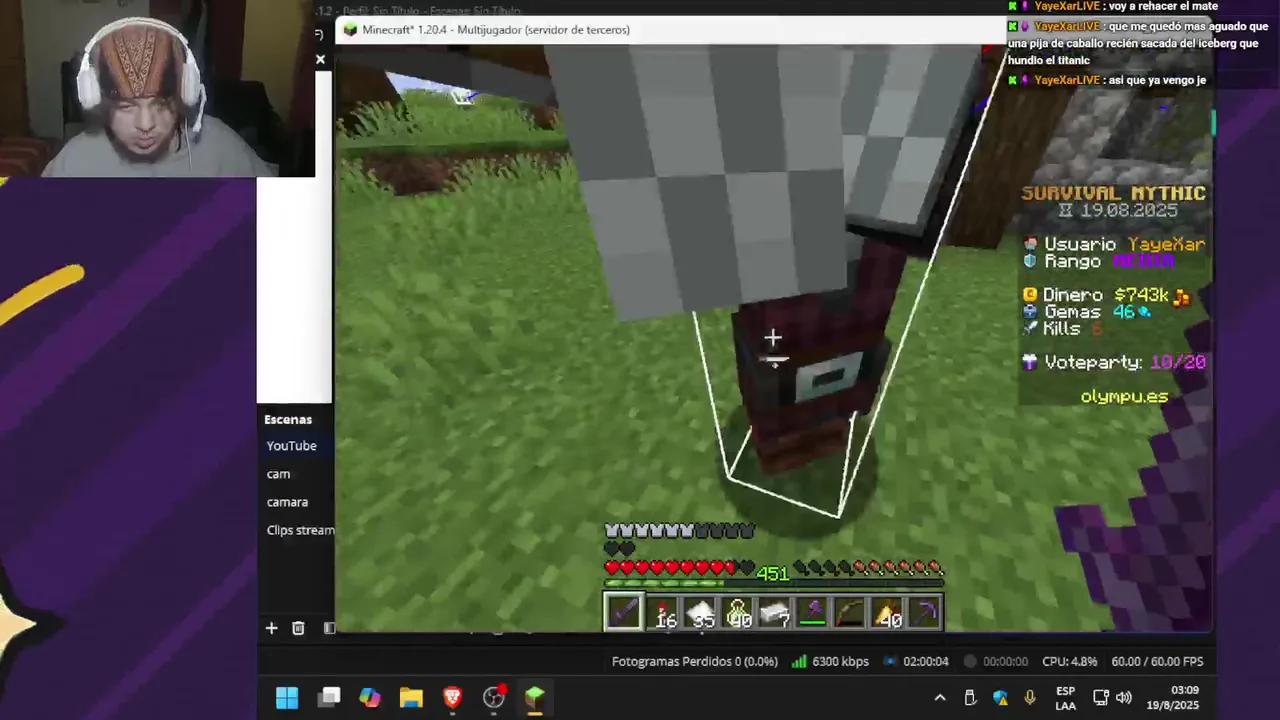
Task: Open the Windows Start menu
Action: pyautogui.click(x=287, y=697)
